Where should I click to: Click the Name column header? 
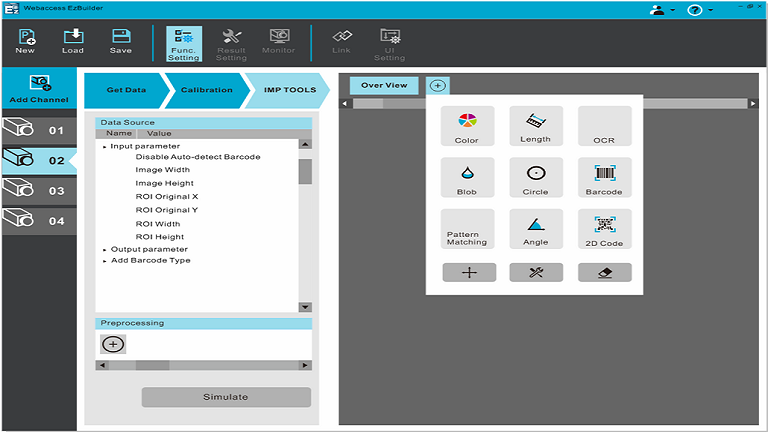[117, 133]
